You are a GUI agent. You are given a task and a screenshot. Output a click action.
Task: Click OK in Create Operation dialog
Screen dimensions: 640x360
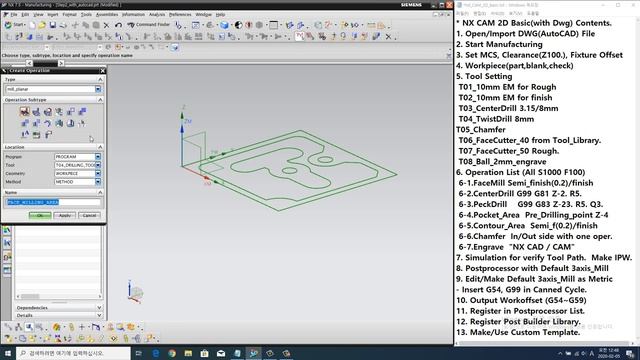(x=40, y=215)
